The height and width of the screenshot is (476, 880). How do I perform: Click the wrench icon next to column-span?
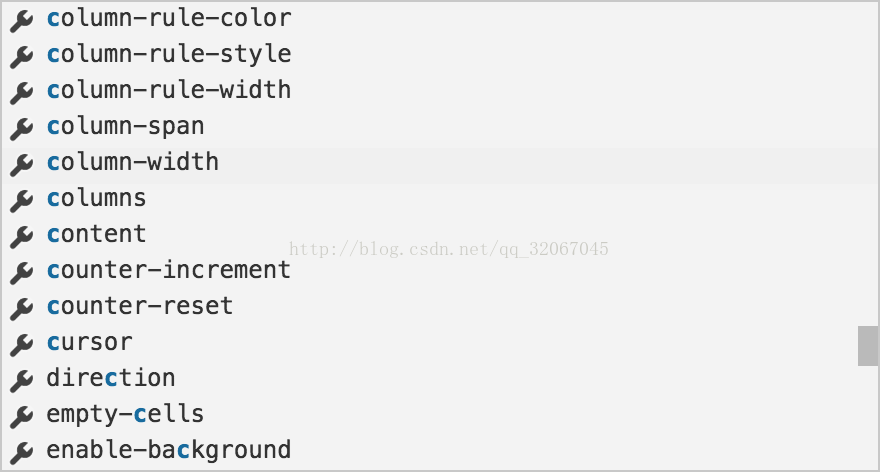(21, 129)
